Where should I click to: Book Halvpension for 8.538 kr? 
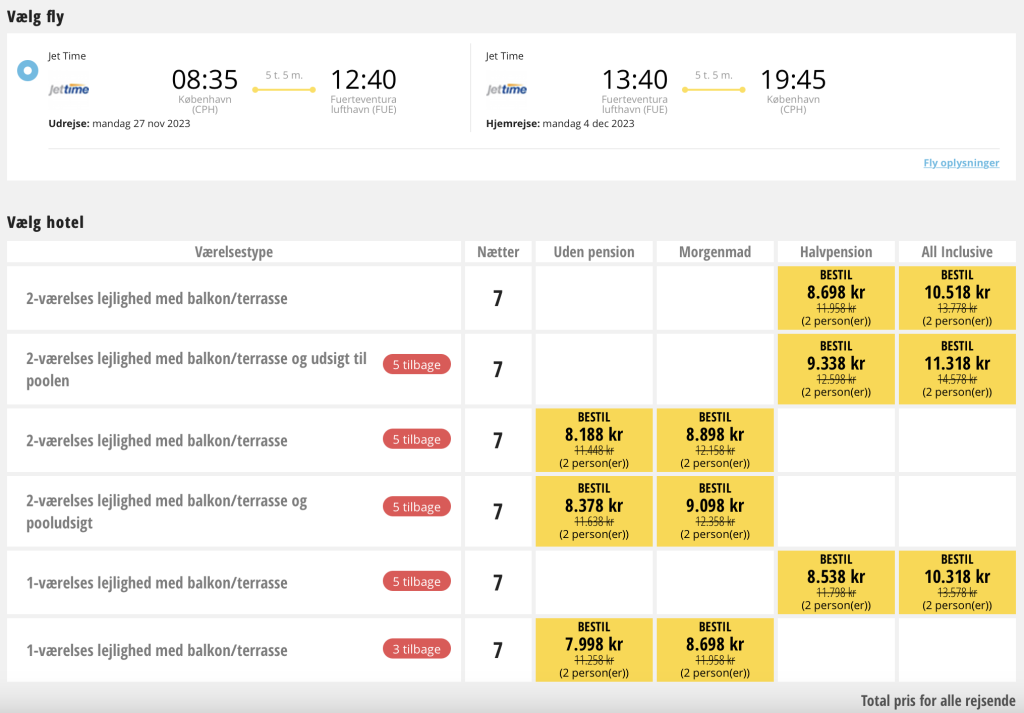836,582
